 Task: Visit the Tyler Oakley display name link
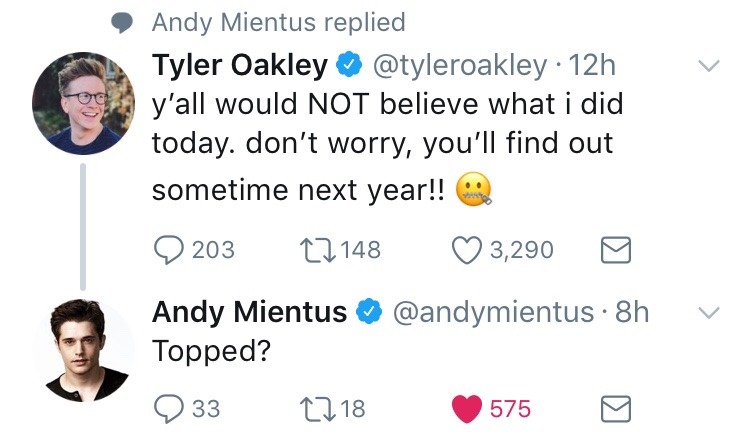click(240, 66)
